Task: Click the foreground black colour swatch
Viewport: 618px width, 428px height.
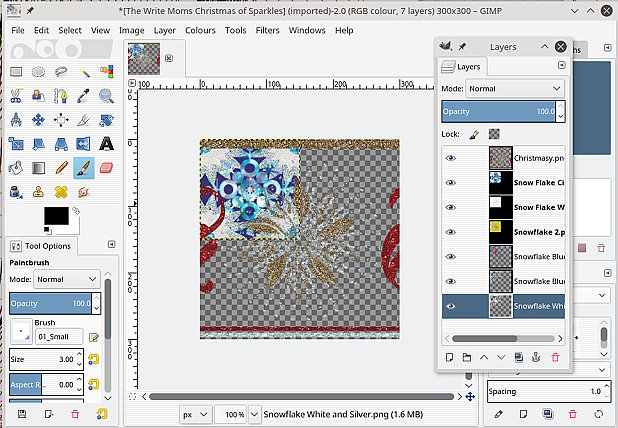Action: 56,216
